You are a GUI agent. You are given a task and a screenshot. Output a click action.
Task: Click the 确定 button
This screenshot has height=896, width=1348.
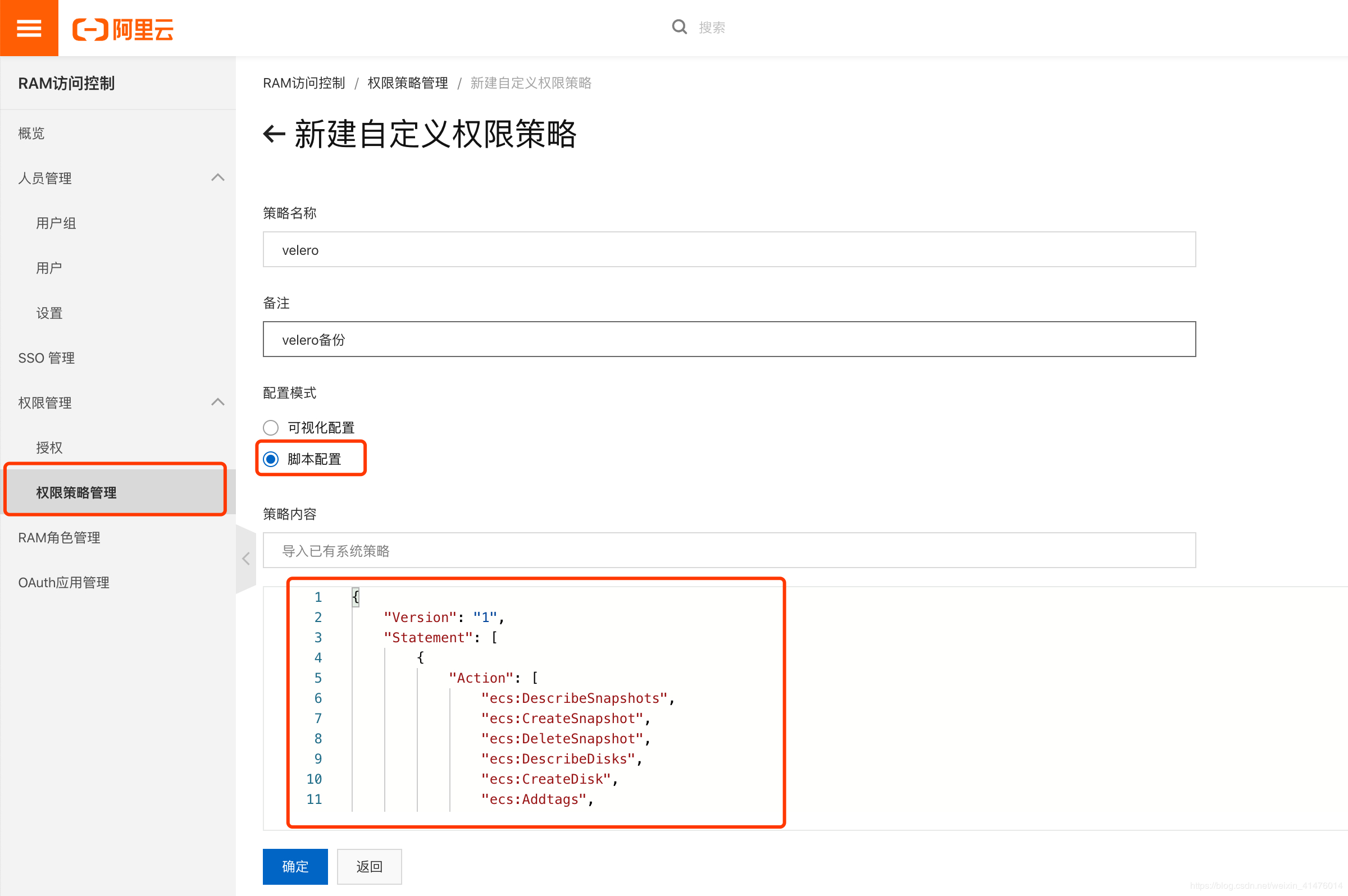click(x=295, y=866)
